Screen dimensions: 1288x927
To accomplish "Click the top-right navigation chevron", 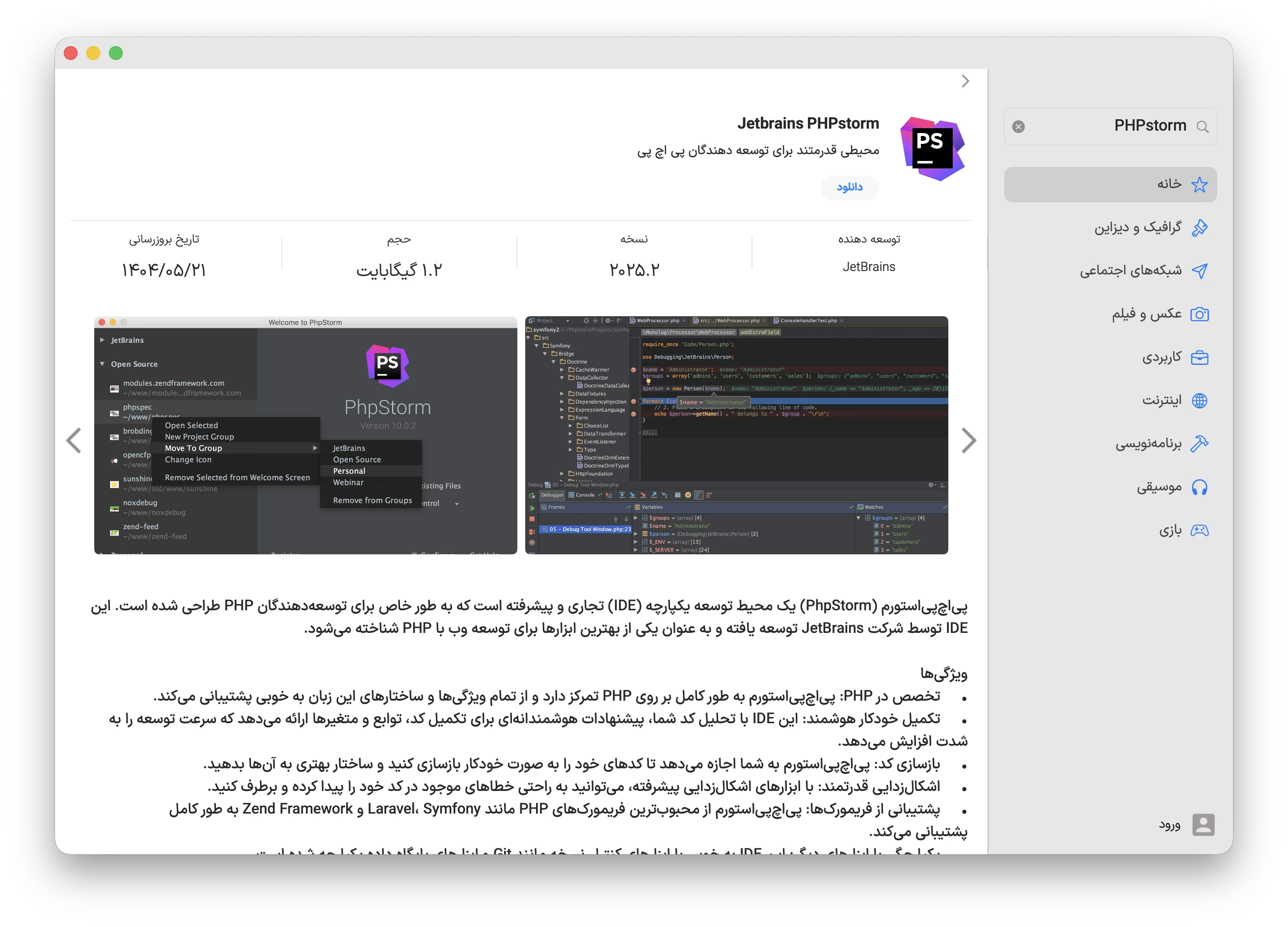I will coord(966,81).
